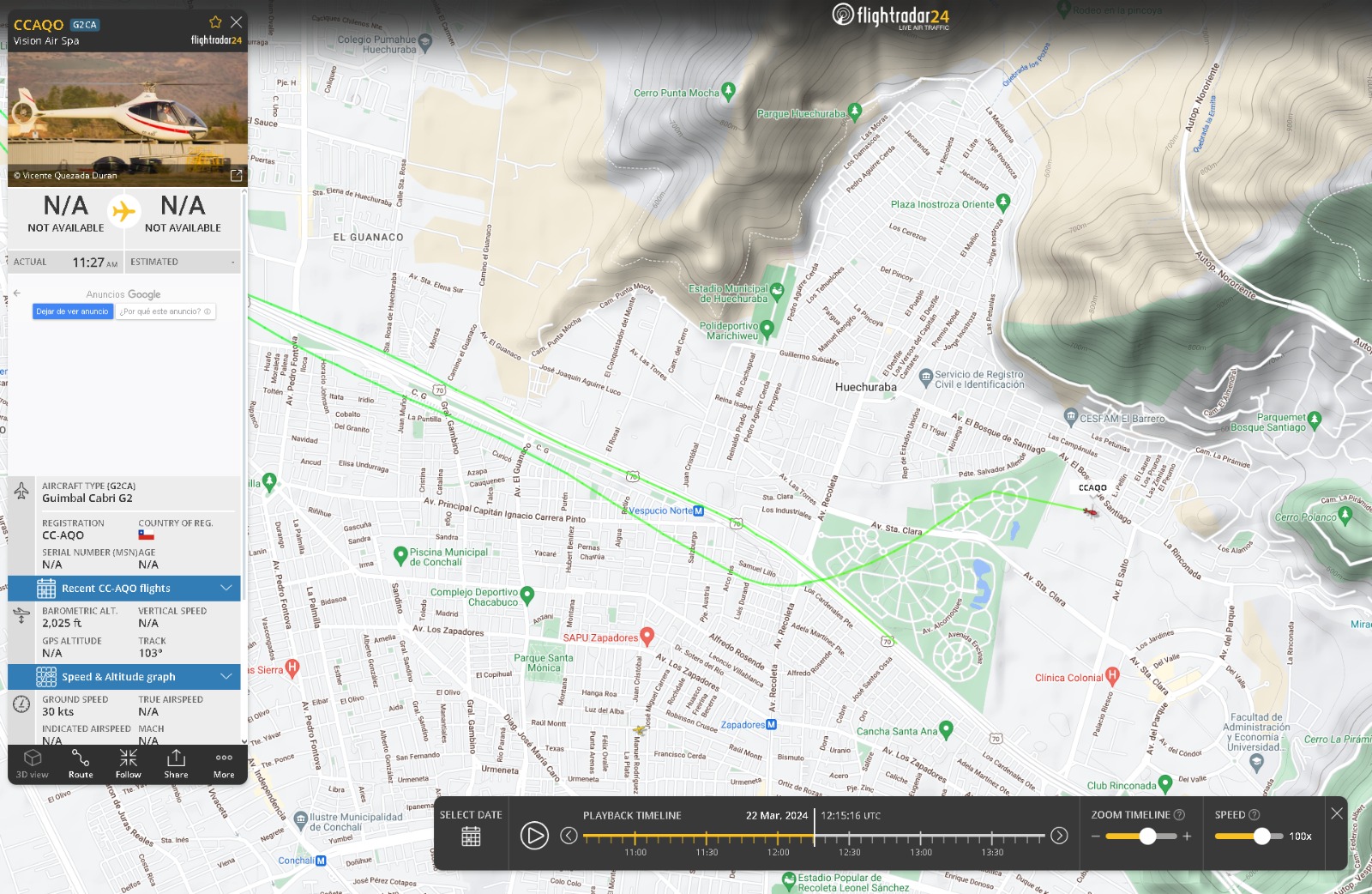Click '¿Por qué este anuncio?' link

click(165, 311)
